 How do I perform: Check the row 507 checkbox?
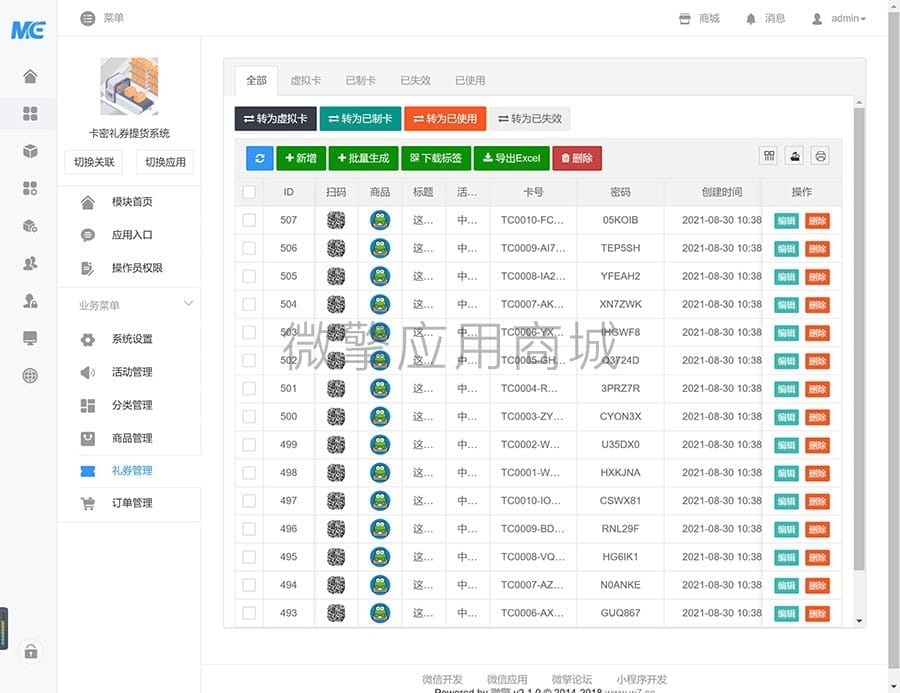249,220
